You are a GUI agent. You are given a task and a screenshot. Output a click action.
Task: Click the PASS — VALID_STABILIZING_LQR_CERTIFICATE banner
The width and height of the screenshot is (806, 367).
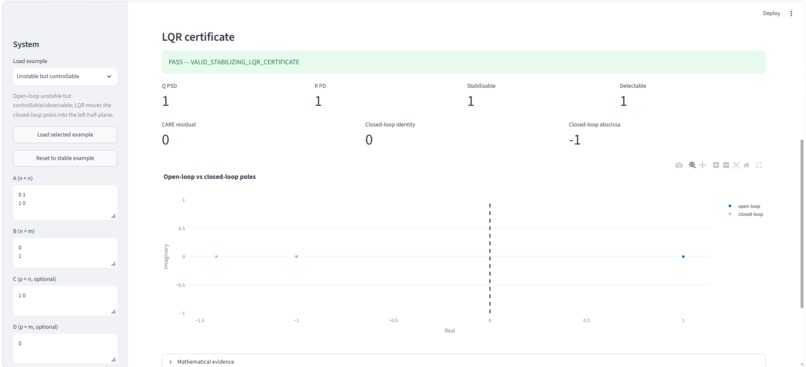[463, 62]
